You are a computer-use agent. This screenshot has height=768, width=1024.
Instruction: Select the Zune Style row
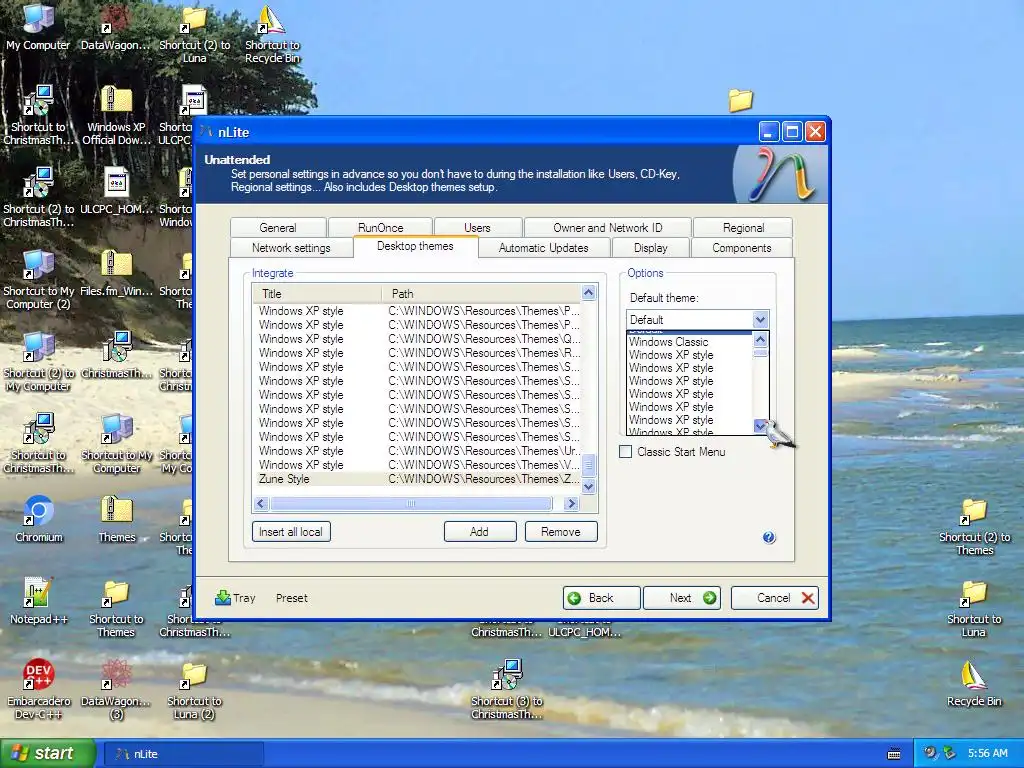(417, 479)
